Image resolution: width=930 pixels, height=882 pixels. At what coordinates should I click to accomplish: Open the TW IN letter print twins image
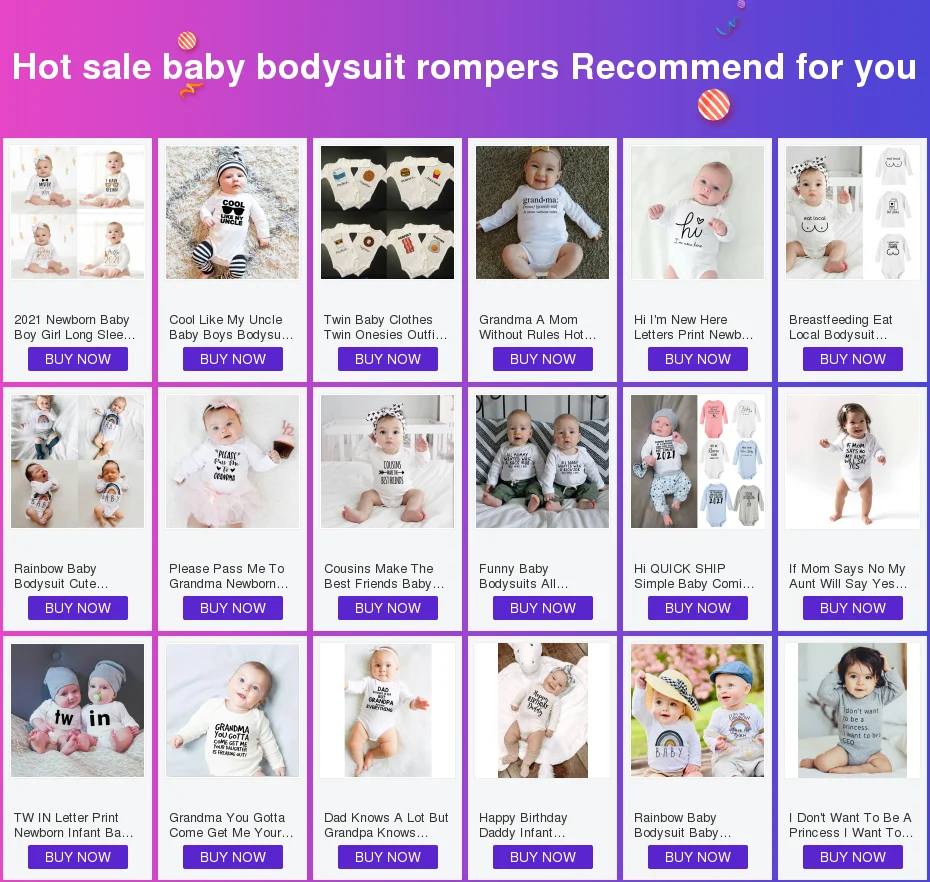(x=78, y=710)
